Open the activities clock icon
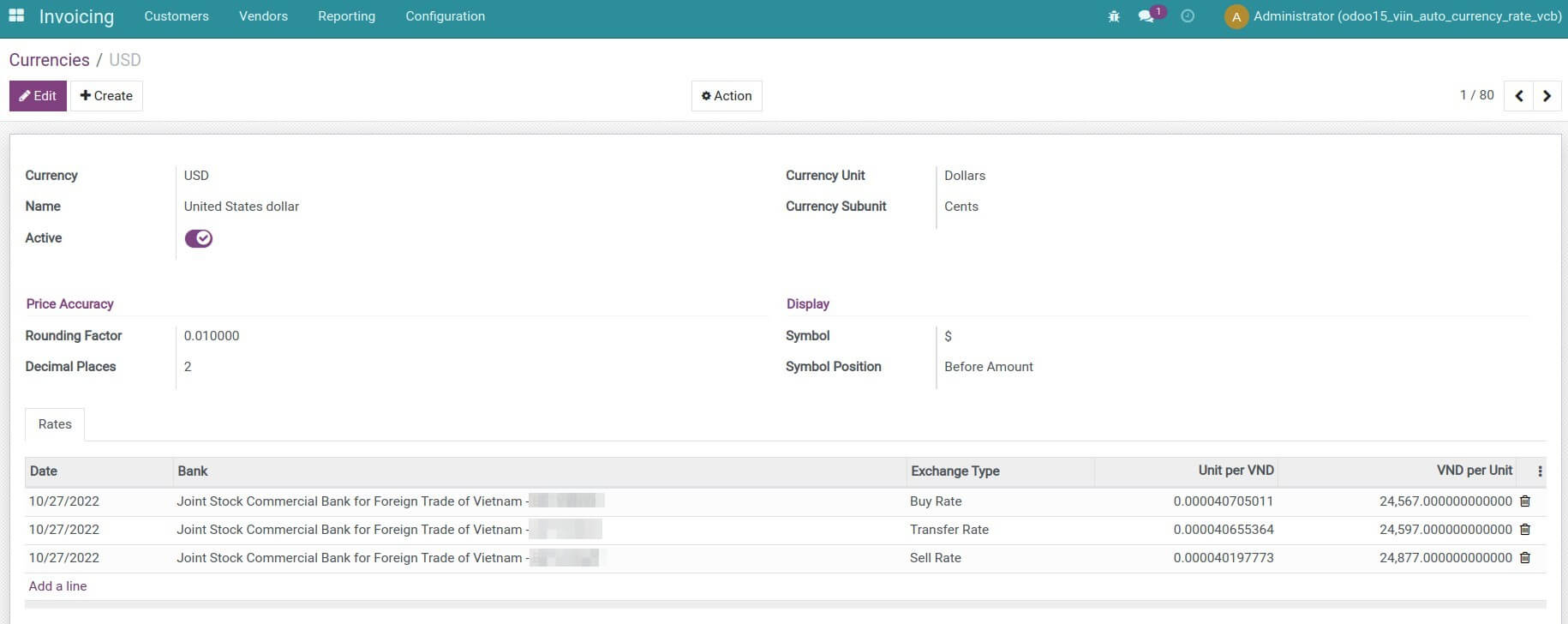 point(1188,16)
